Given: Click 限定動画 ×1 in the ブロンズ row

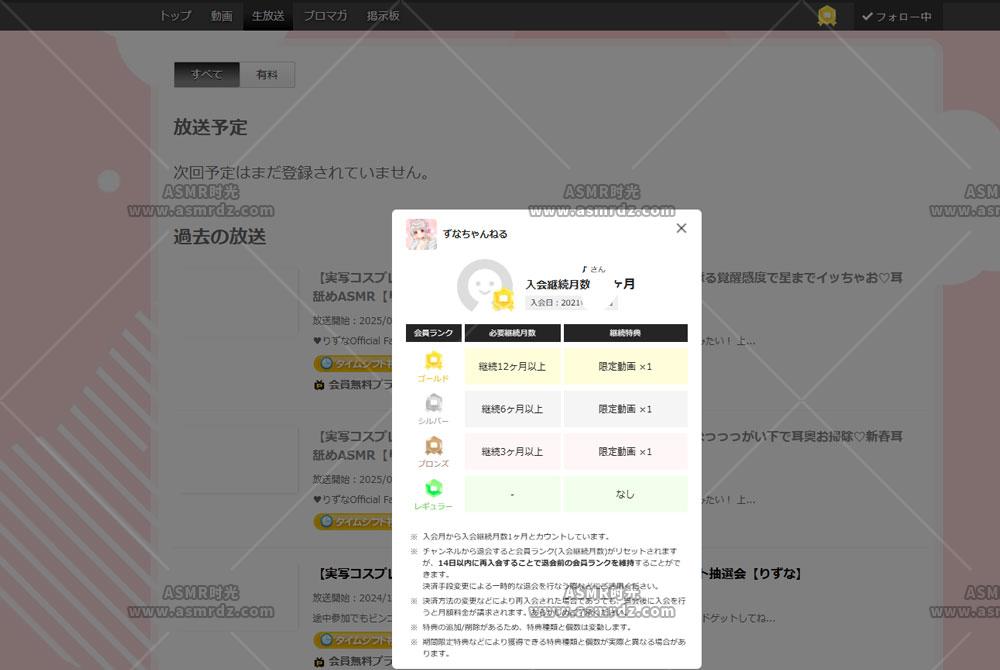Looking at the screenshot, I should tap(625, 451).
